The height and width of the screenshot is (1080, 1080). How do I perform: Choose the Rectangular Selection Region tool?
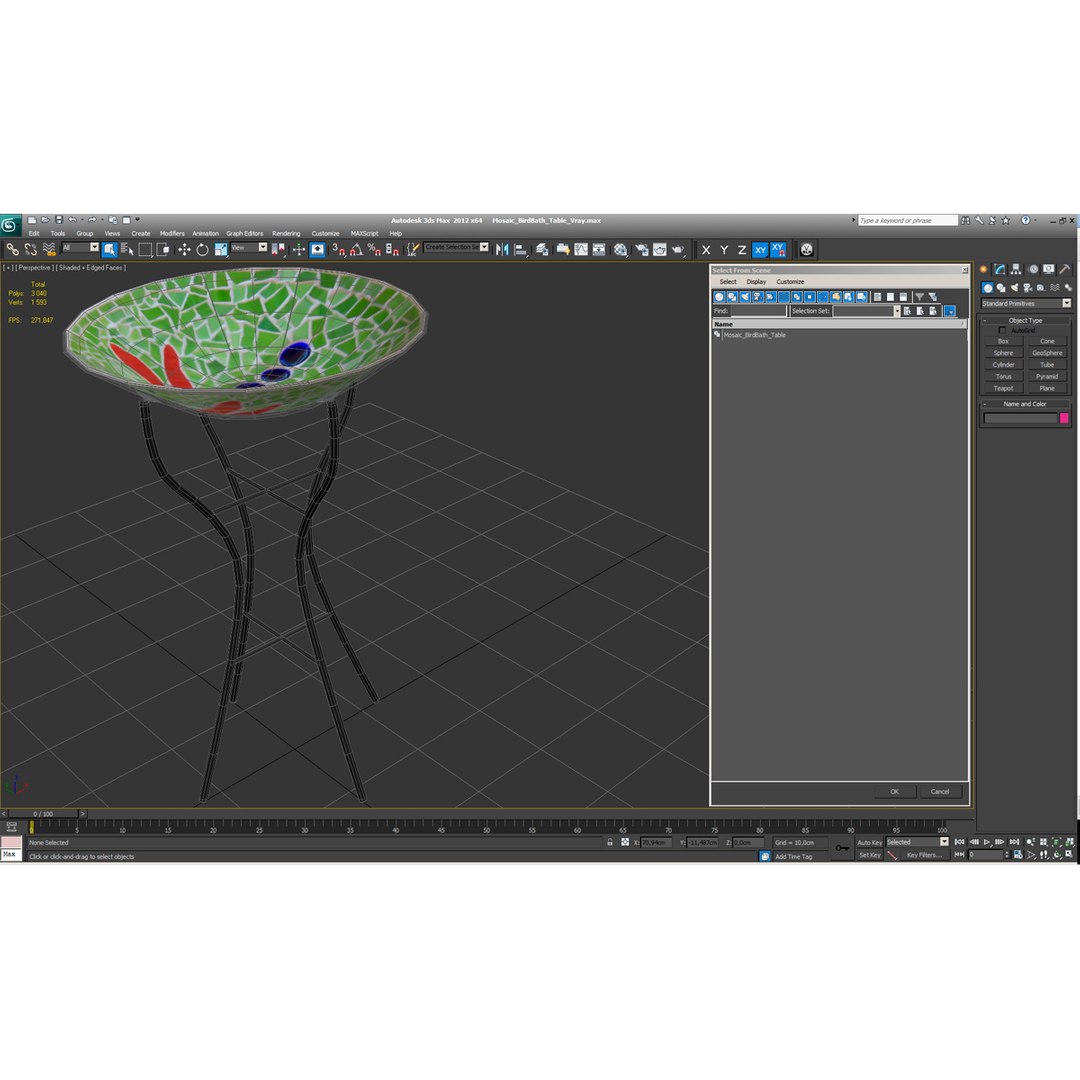point(145,250)
